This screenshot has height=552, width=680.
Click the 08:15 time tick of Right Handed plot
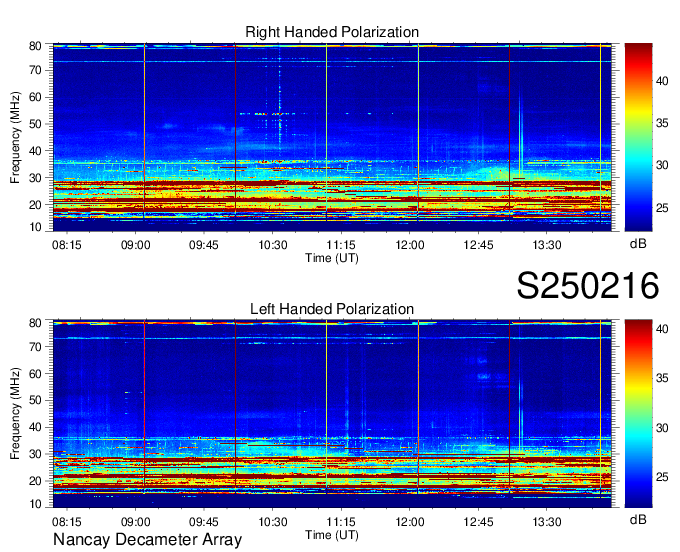coord(67,245)
